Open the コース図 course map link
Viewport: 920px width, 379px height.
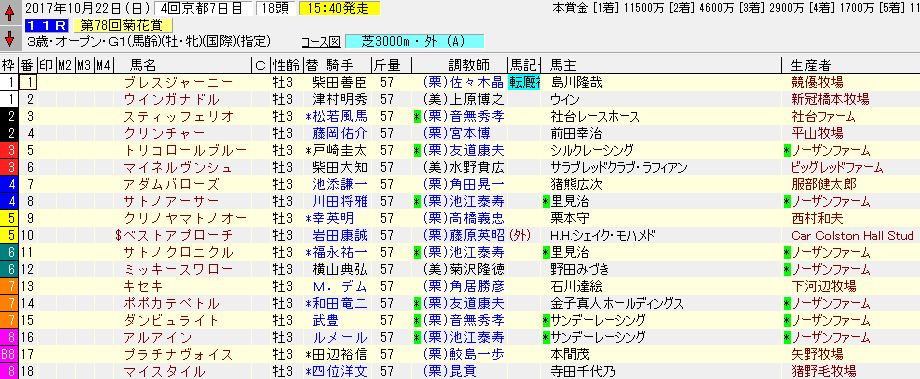point(320,42)
